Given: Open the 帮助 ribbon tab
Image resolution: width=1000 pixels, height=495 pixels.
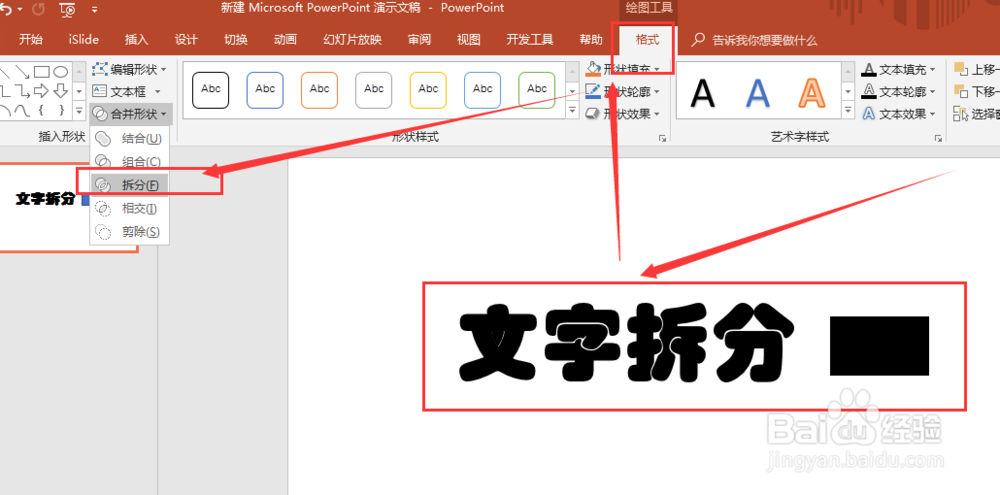Looking at the screenshot, I should (x=591, y=40).
